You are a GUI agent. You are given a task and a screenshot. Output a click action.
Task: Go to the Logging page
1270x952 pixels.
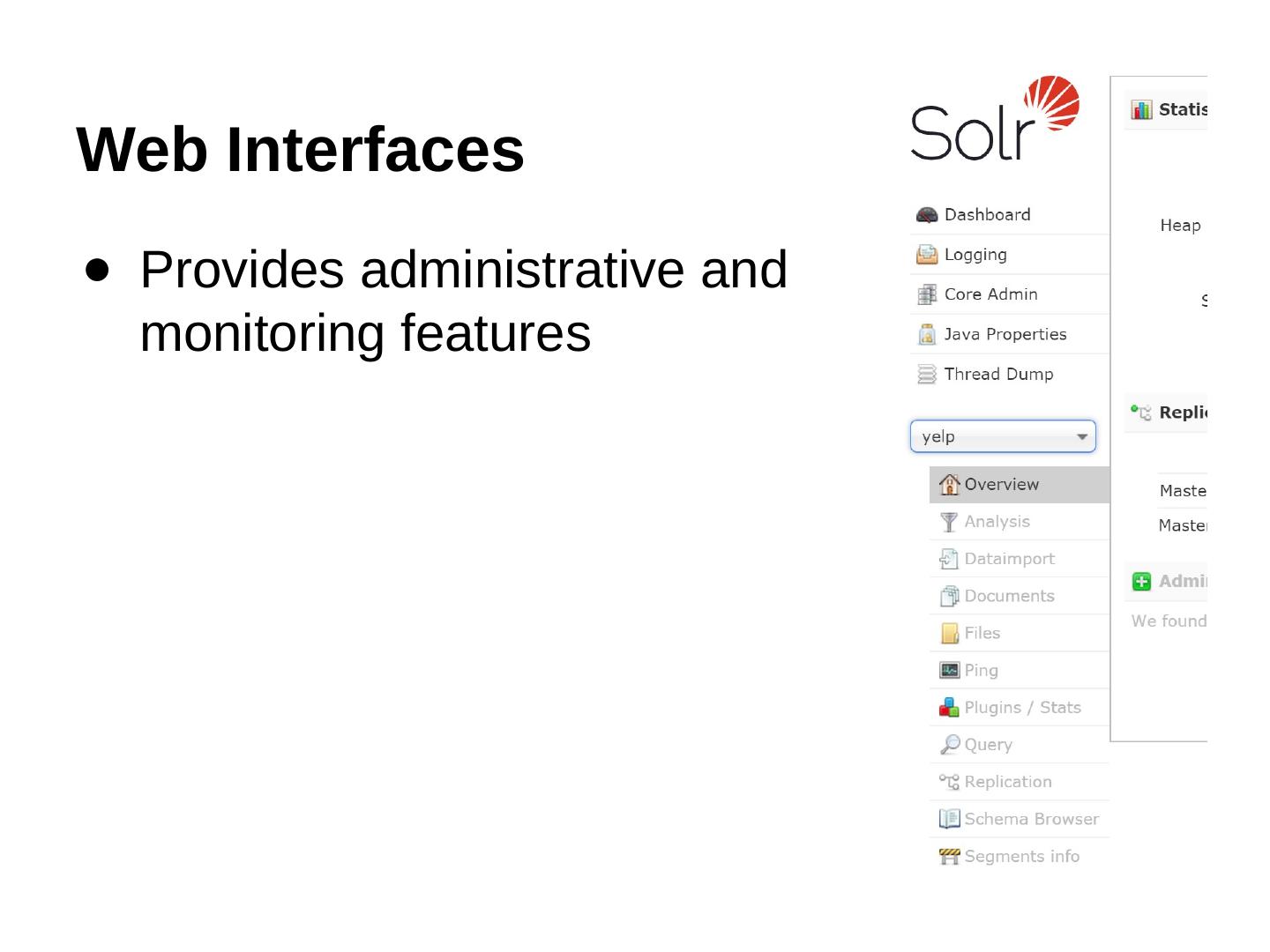coord(1010,255)
